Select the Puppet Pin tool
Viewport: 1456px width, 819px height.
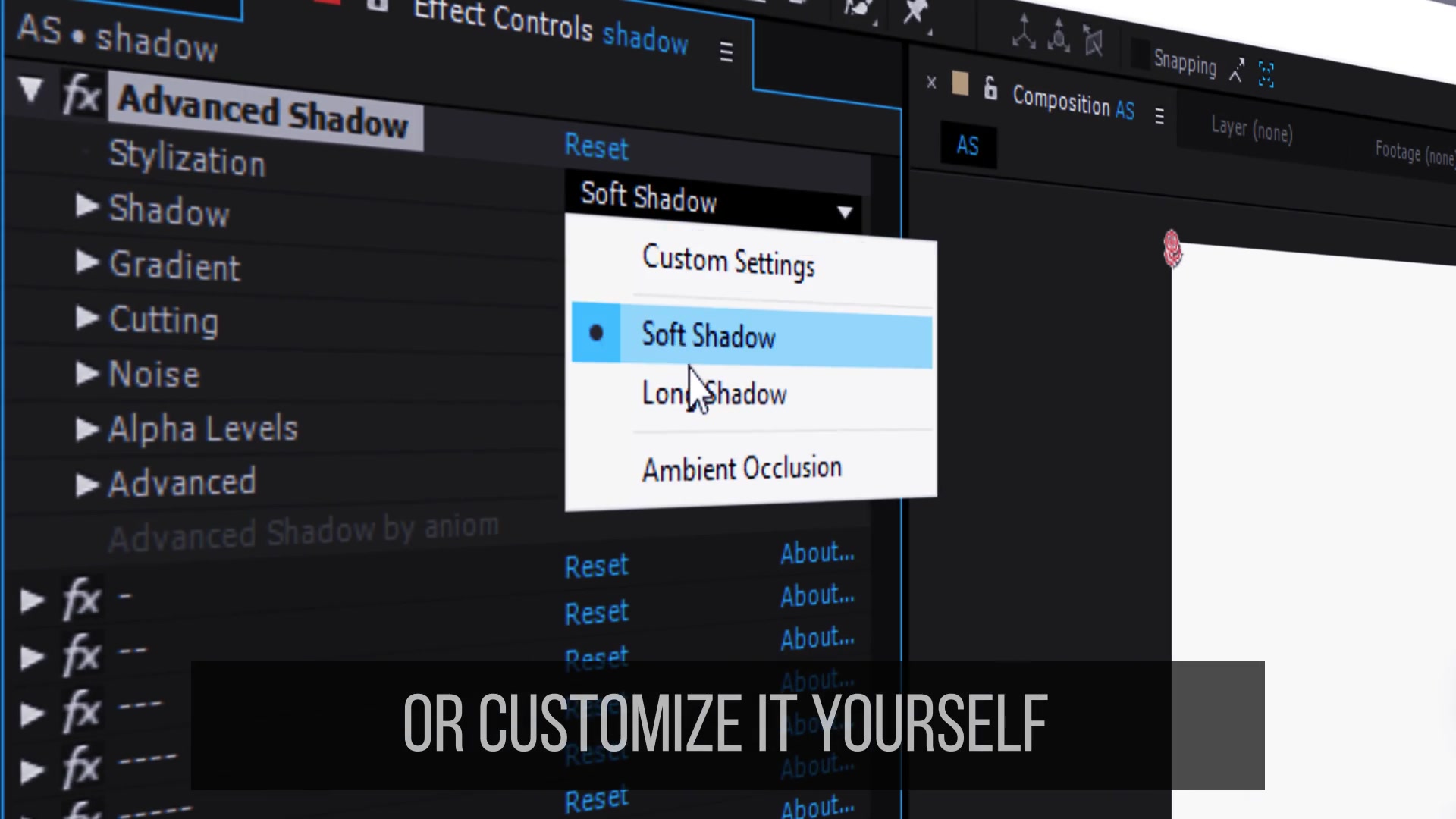(916, 12)
